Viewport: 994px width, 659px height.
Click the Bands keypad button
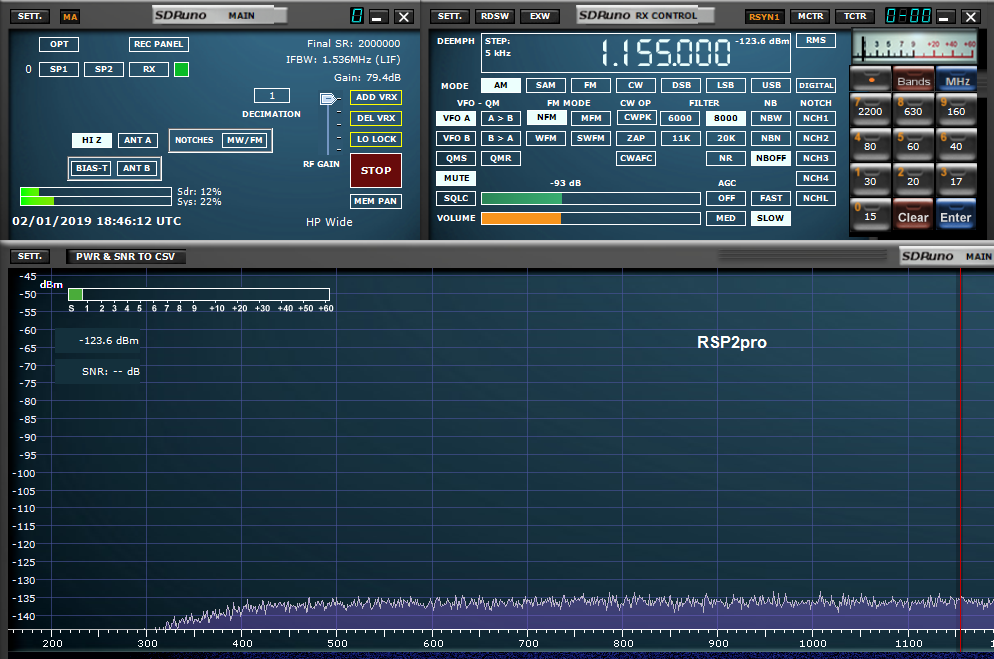click(x=913, y=80)
